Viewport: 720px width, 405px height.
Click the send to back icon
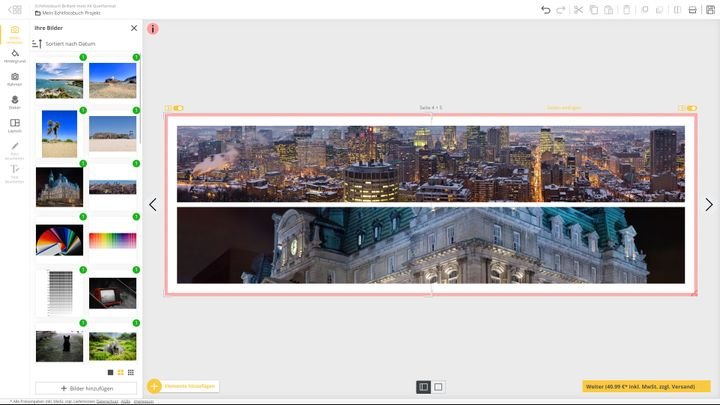(659, 10)
